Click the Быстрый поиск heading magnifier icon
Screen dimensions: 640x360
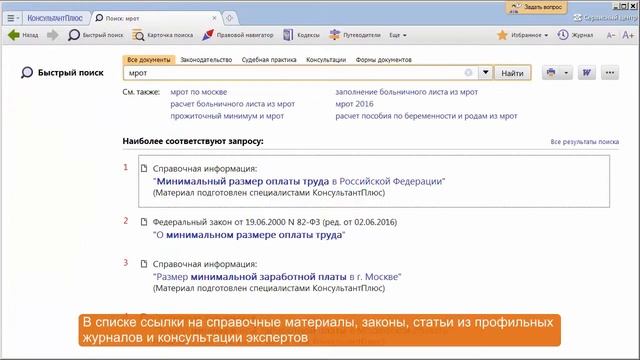(27, 73)
